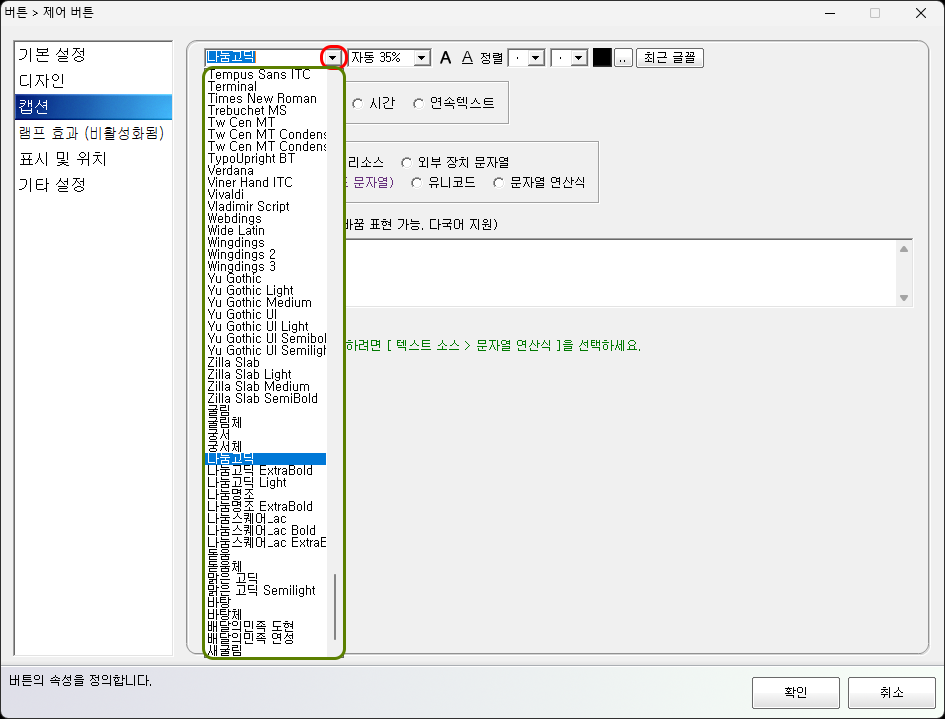Cancel the dialog with 취소
Screen dimensions: 945x719
[891, 692]
